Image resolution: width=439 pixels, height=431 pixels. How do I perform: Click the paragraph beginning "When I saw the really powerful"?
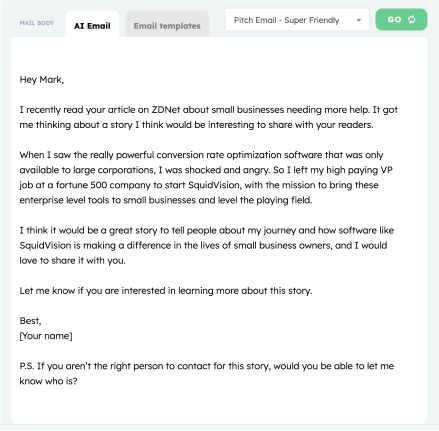click(206, 177)
